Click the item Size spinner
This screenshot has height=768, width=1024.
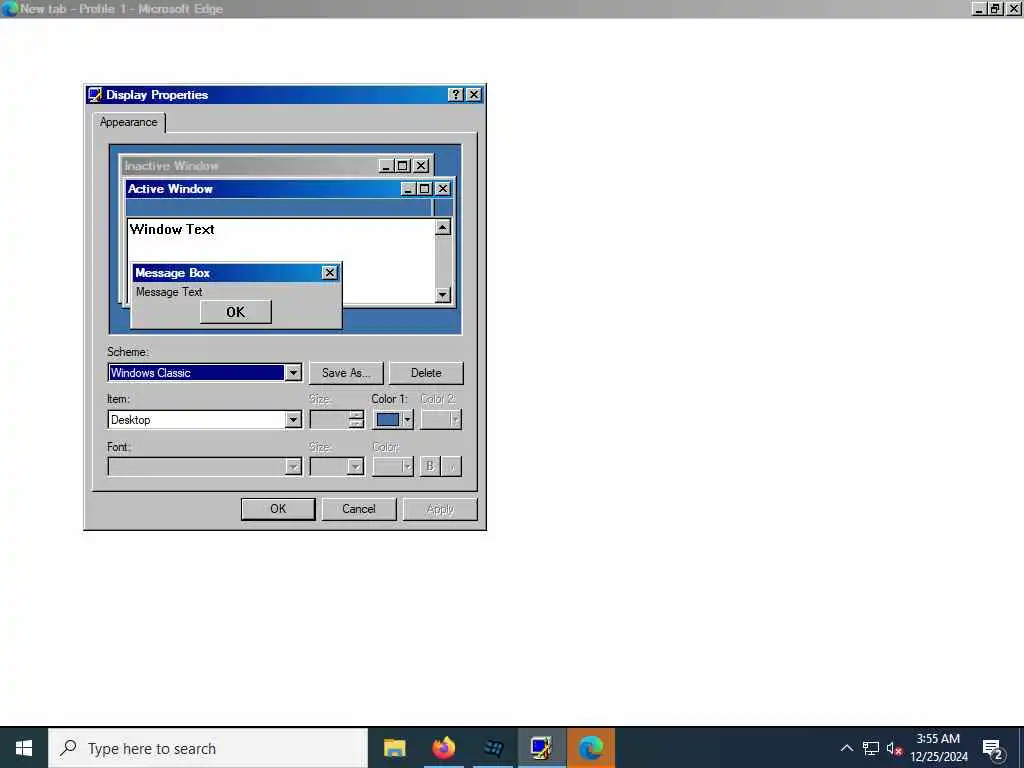(356, 420)
